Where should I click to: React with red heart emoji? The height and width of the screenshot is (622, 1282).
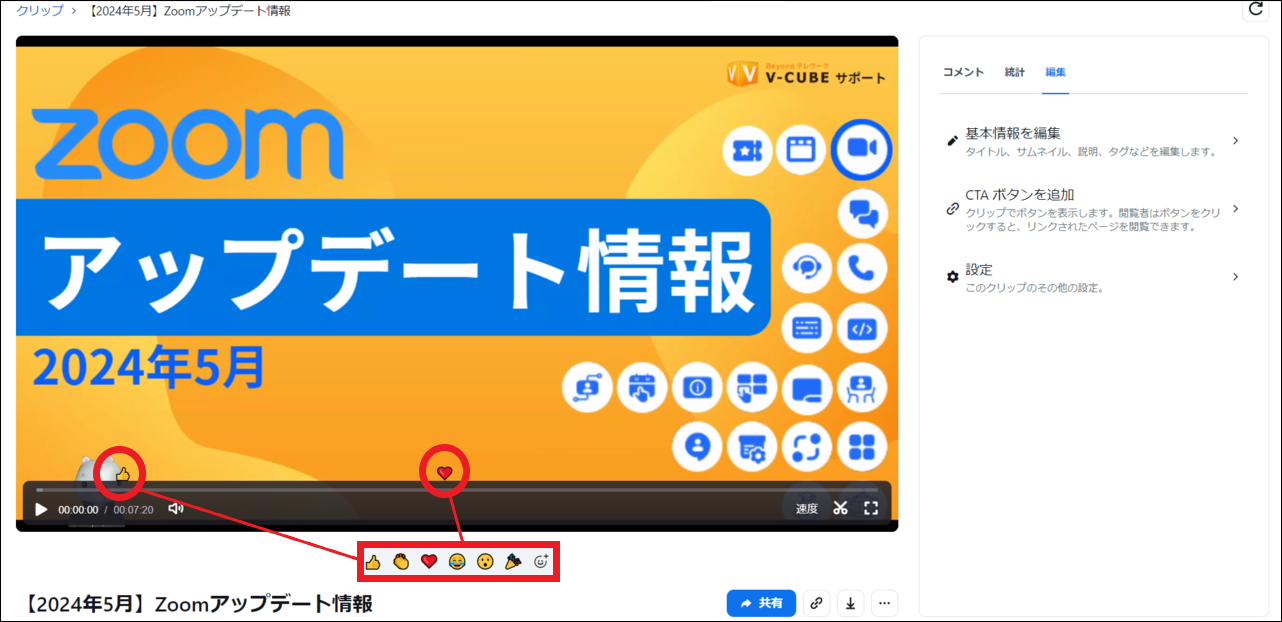[x=429, y=562]
